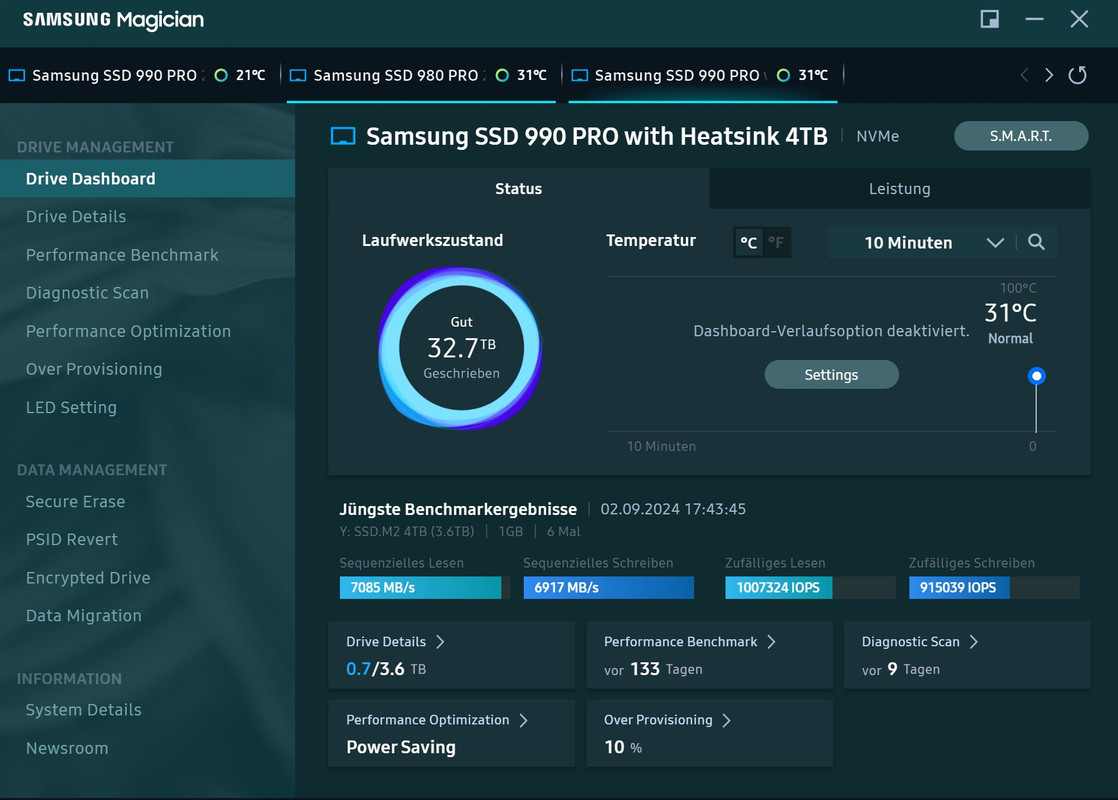The height and width of the screenshot is (800, 1118).
Task: Go to previous drive tabs arrow
Action: point(1024,75)
